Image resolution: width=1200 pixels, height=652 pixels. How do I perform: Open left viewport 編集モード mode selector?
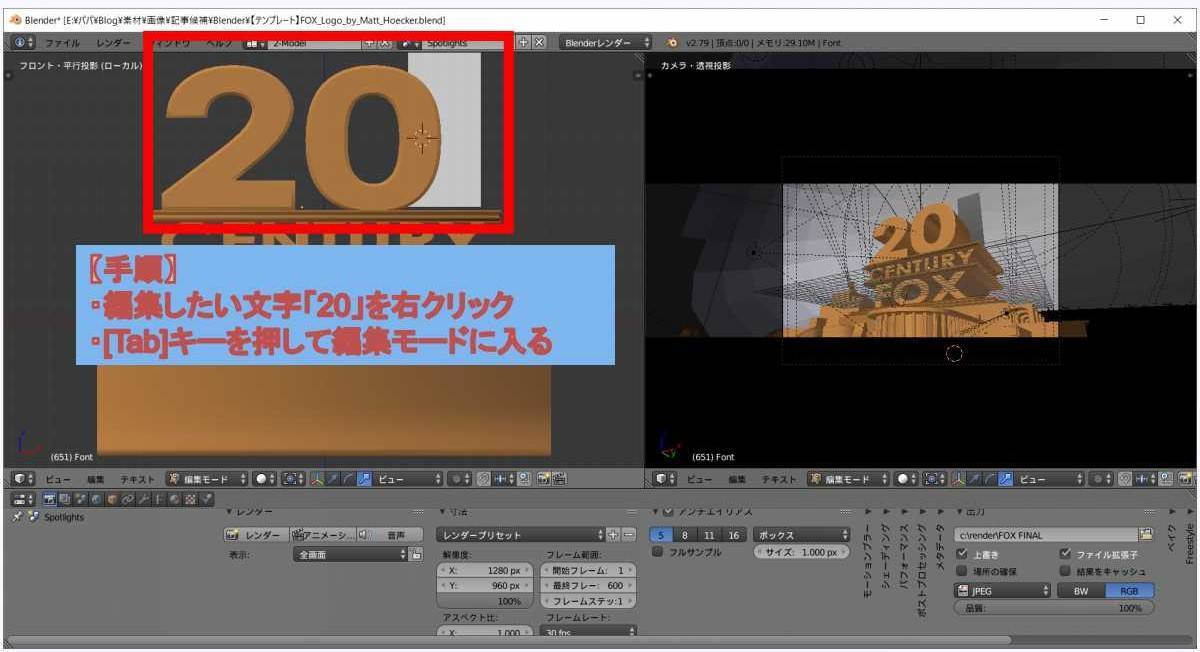tap(206, 479)
